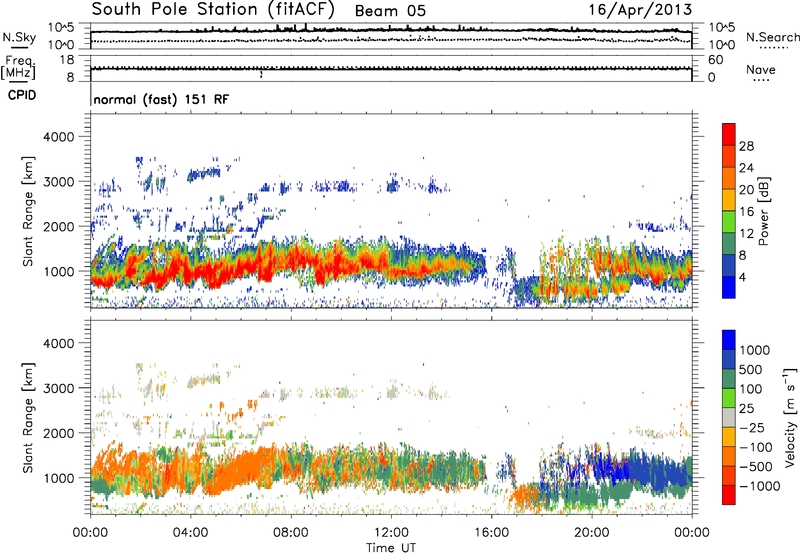Click the "Freq. [MHz]" axis label
This screenshot has height=554, width=800.
19,68
